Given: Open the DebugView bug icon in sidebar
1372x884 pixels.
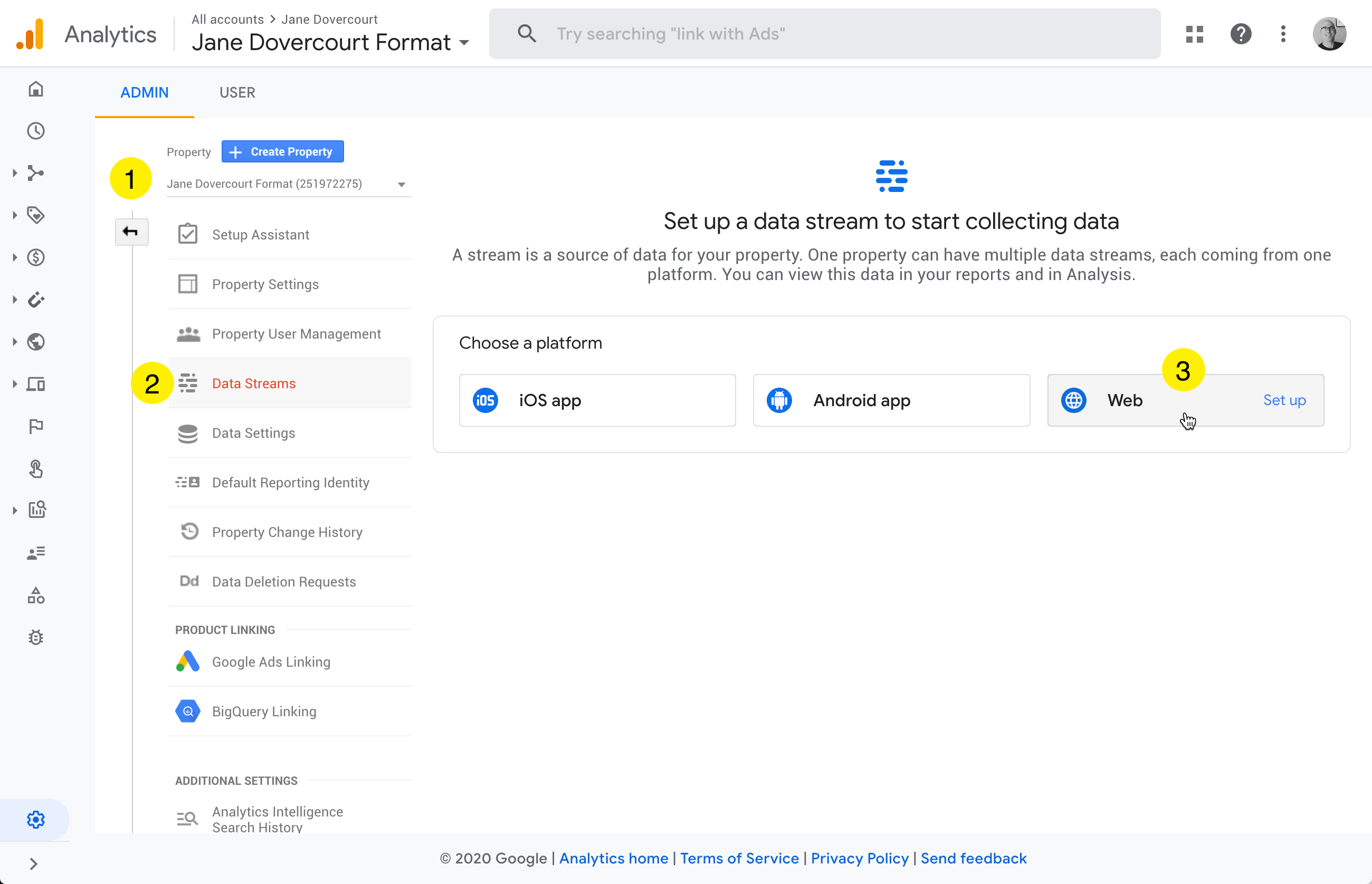Looking at the screenshot, I should pos(35,637).
